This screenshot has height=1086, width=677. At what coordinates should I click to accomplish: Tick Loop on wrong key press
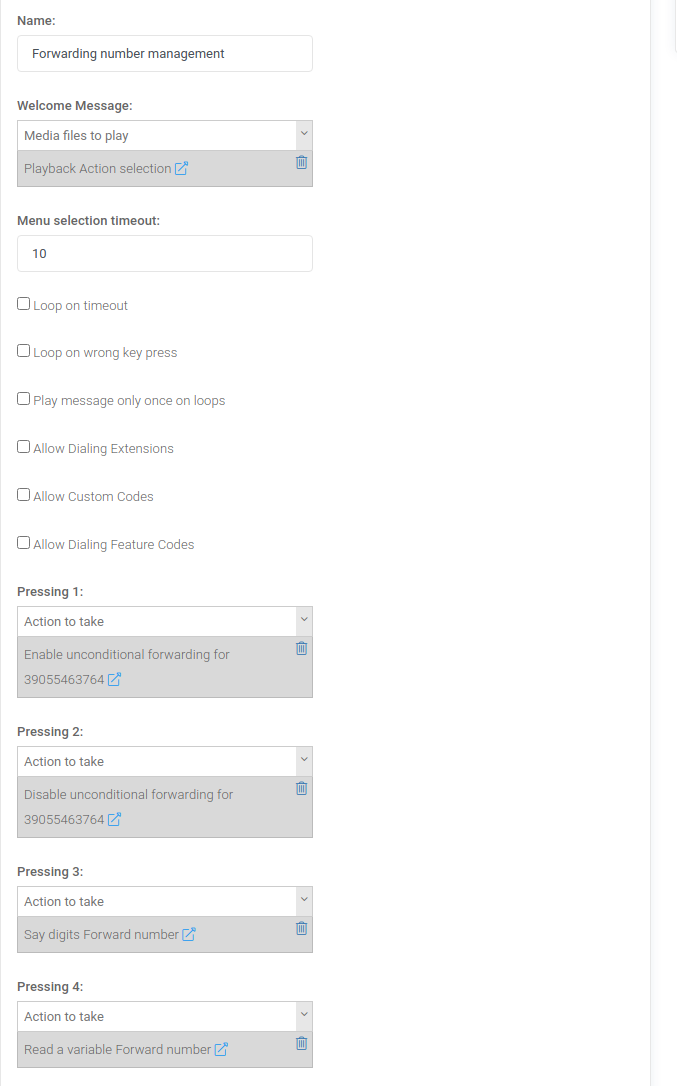(x=24, y=351)
